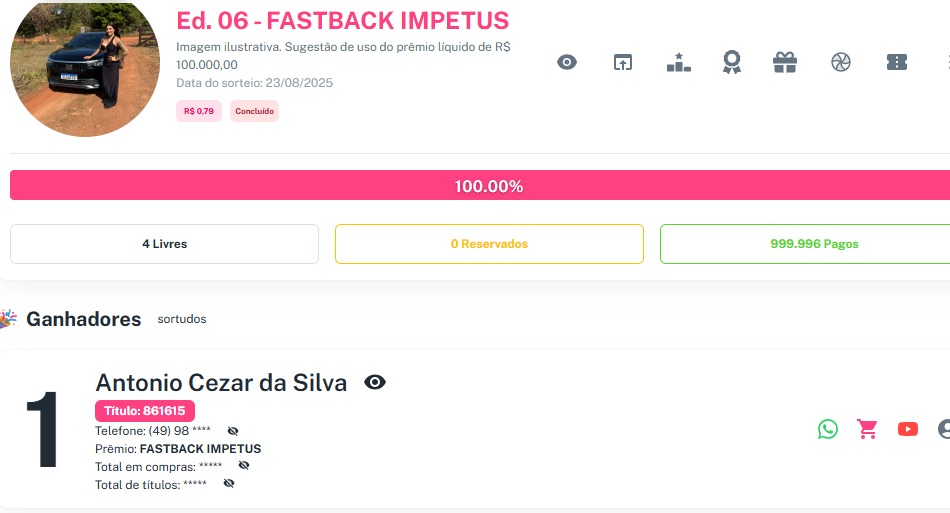Show the hidden Total em compras value
The width and height of the screenshot is (950, 513).
pyautogui.click(x=244, y=465)
